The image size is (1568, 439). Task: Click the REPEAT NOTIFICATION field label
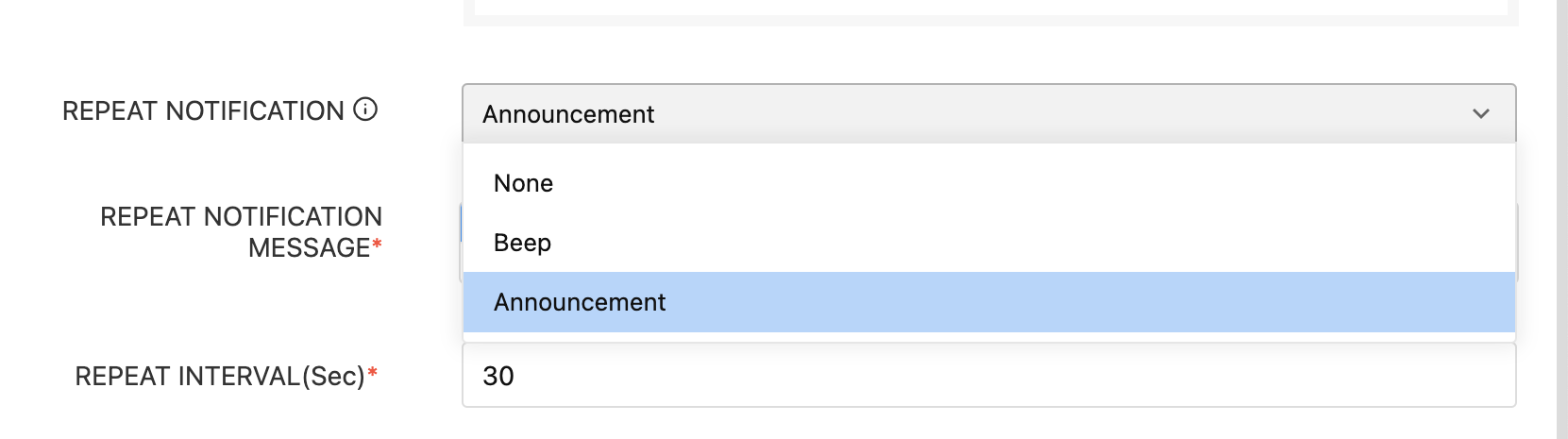coord(203,111)
